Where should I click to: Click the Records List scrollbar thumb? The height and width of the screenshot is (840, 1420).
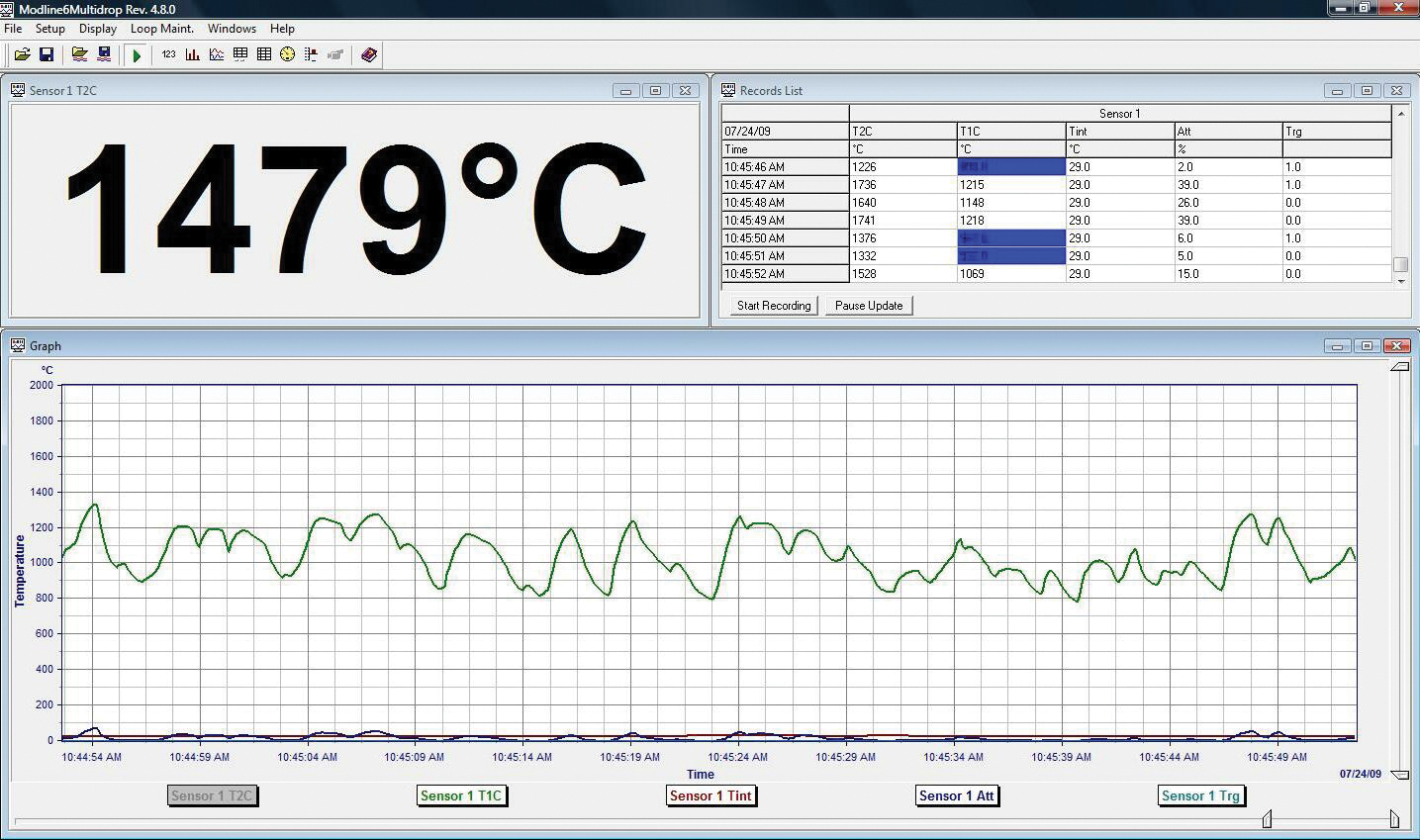pos(1400,264)
